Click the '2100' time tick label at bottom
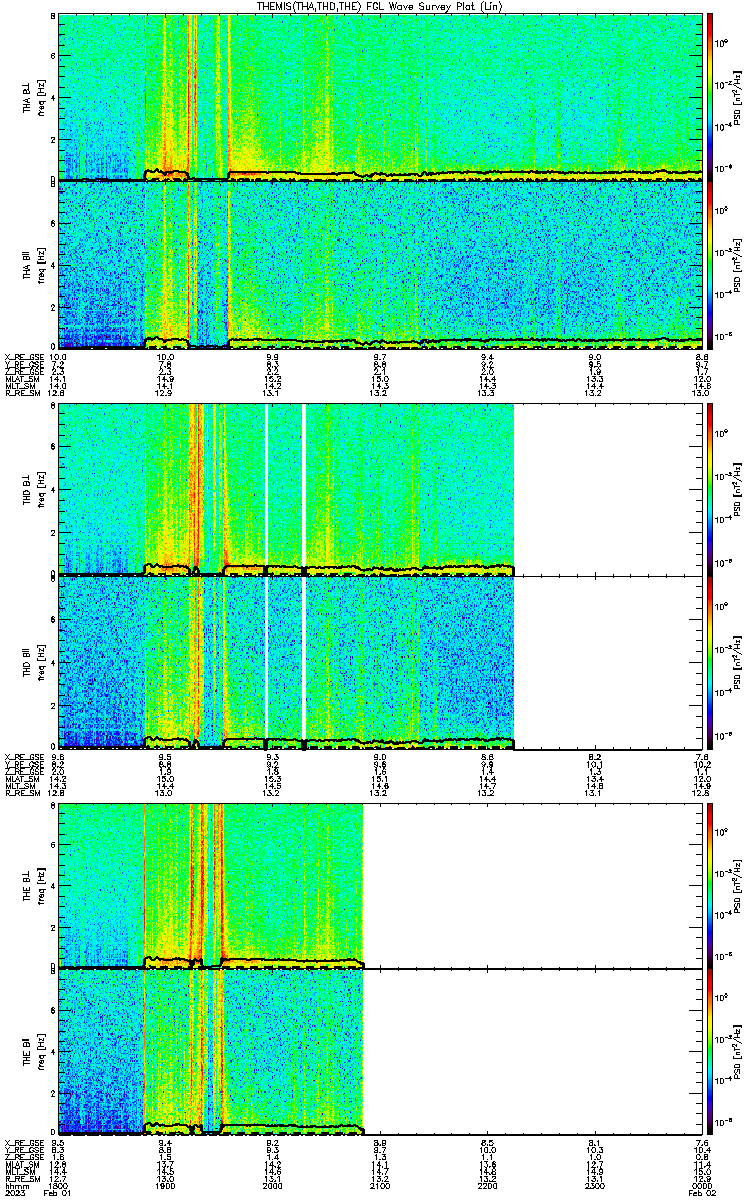 point(381,1186)
